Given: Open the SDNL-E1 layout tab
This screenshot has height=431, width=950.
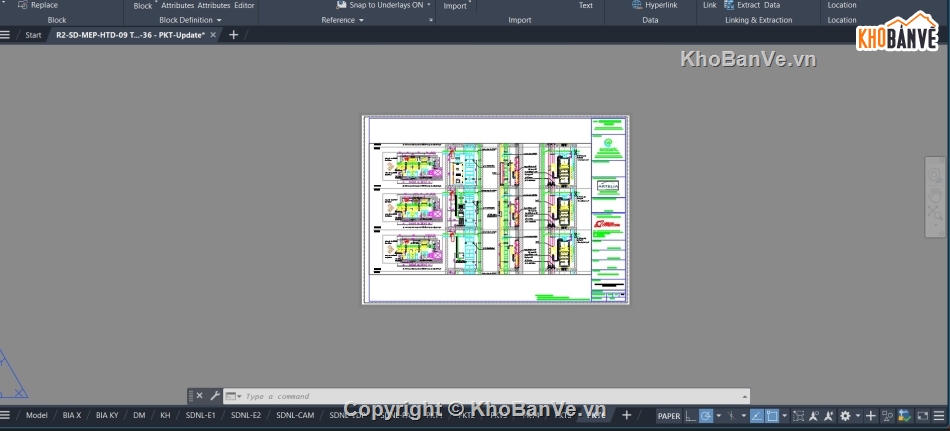Looking at the screenshot, I should [200, 415].
